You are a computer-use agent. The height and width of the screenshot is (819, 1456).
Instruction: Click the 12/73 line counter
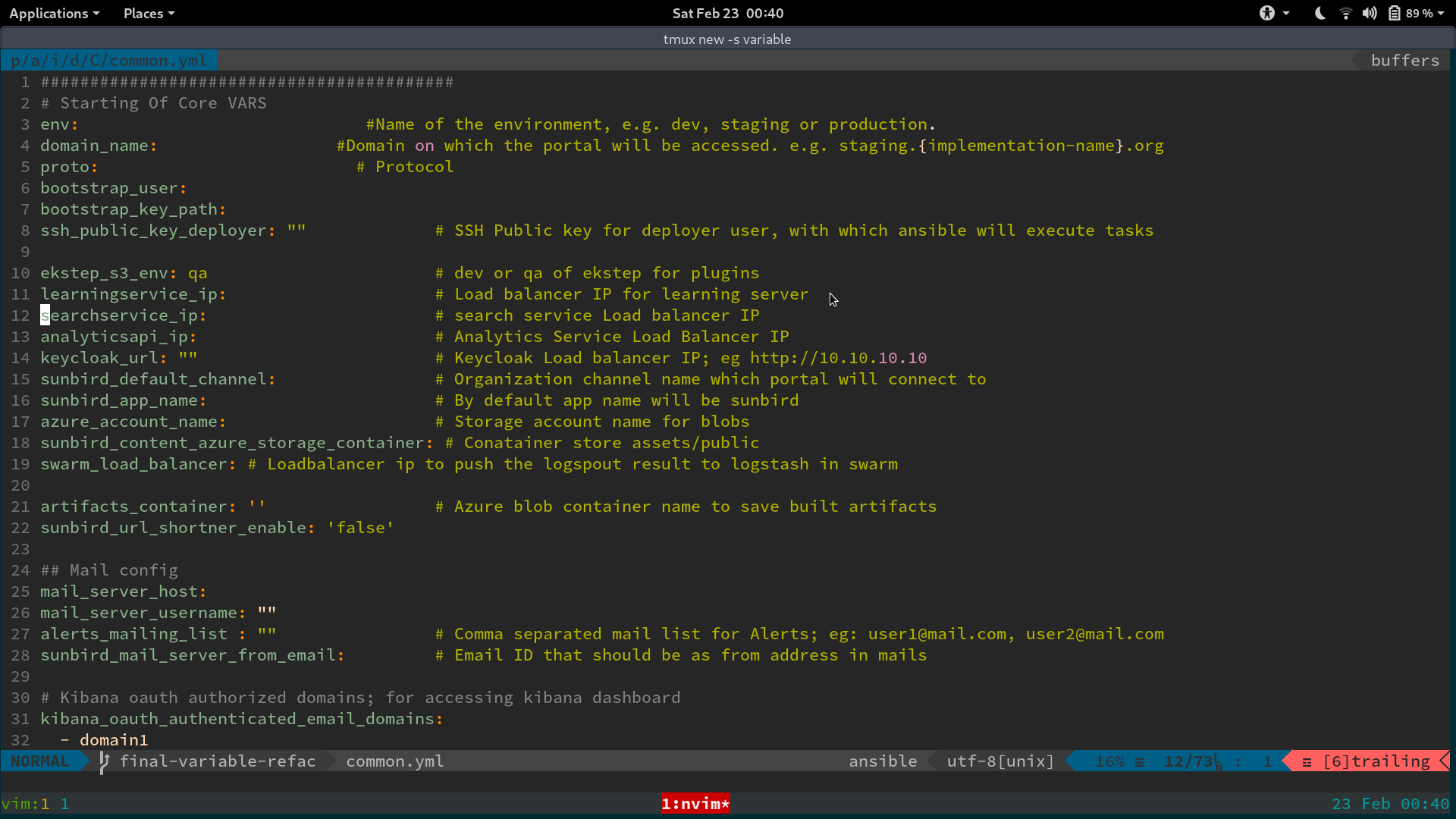(1188, 761)
